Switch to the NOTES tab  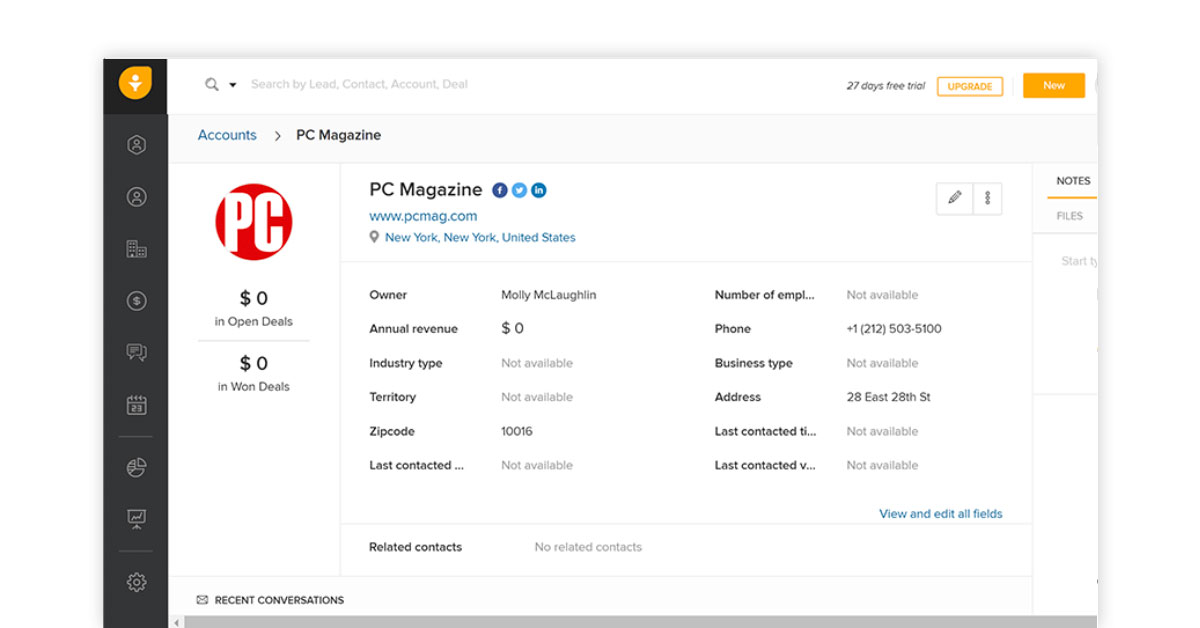(1073, 181)
